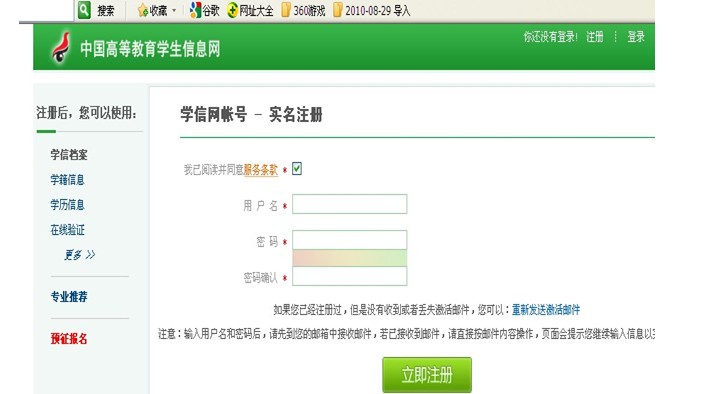Expand the 更多 >> sidebar link
The height and width of the screenshot is (394, 709).
point(80,255)
